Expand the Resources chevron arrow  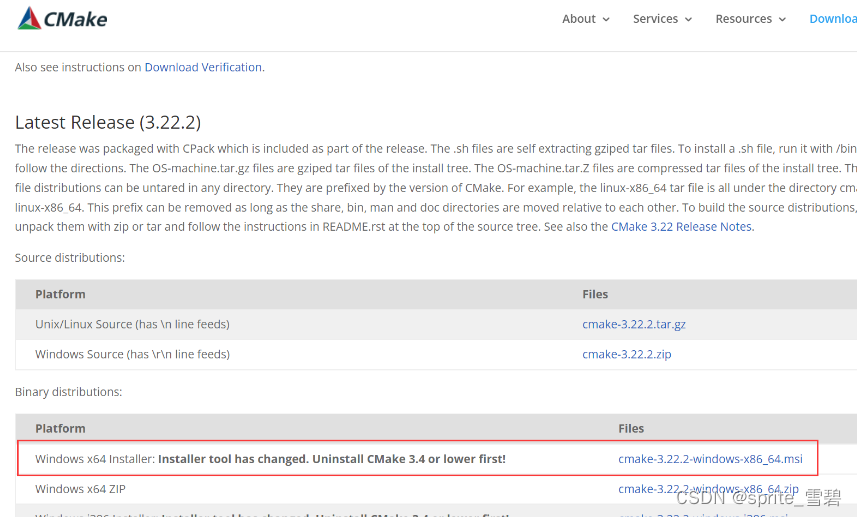click(x=782, y=20)
